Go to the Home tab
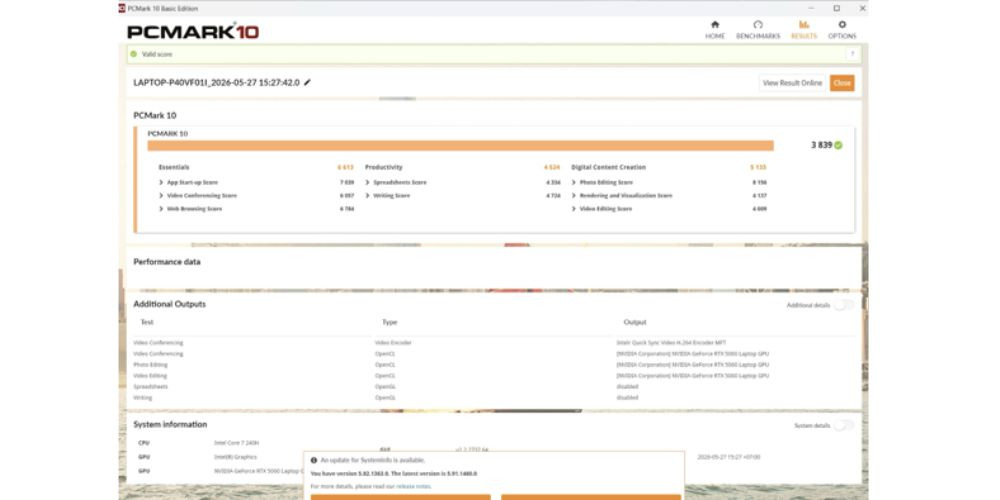 [x=714, y=30]
